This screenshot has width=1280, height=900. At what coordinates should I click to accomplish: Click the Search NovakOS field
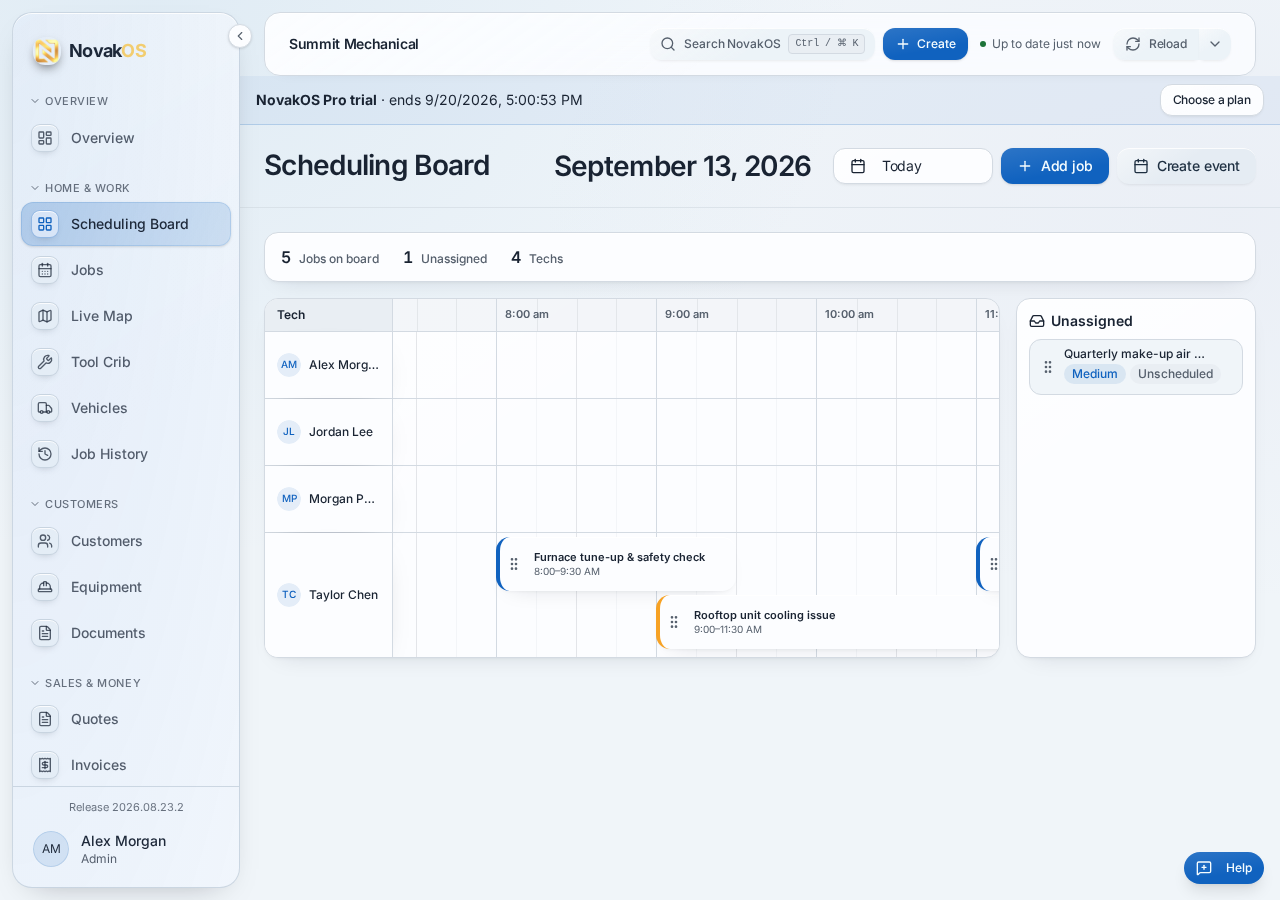[762, 44]
